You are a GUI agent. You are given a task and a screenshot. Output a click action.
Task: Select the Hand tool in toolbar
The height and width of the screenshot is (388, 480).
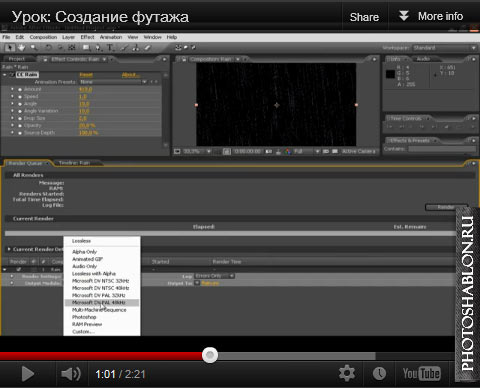pos(22,48)
